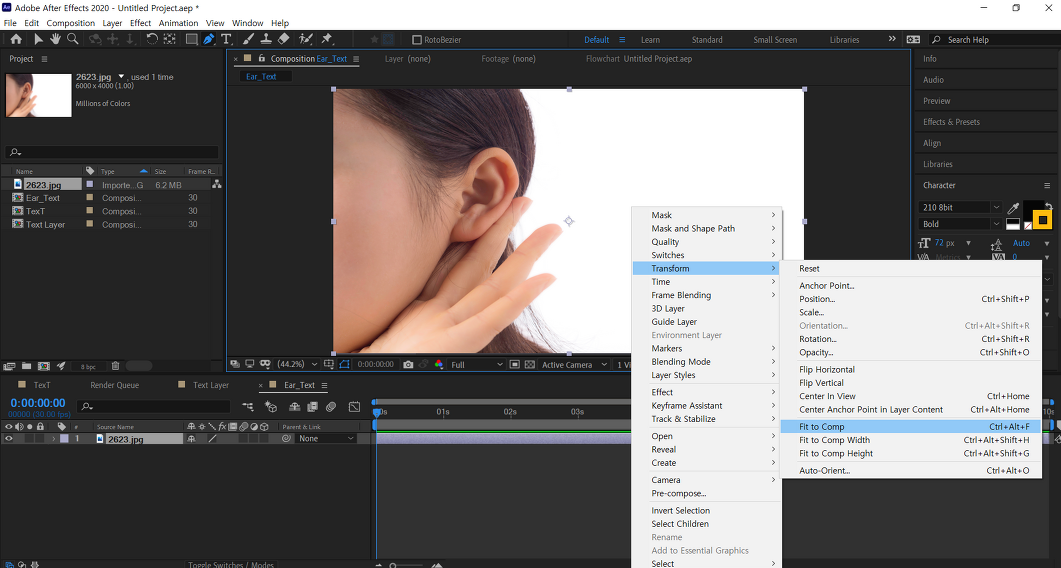
Task: Pick the Clone Stamp tool
Action: point(265,40)
